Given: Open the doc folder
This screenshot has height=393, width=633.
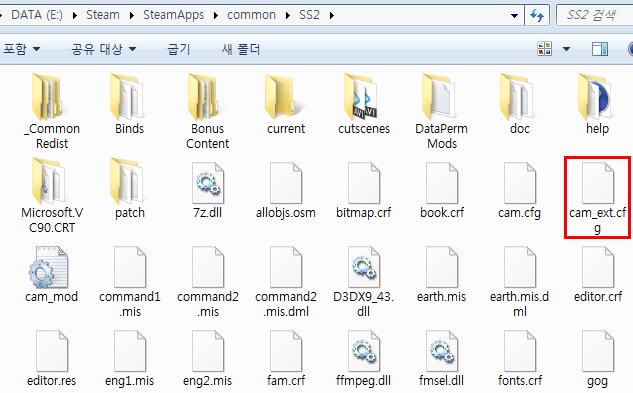Looking at the screenshot, I should pyautogui.click(x=520, y=104).
